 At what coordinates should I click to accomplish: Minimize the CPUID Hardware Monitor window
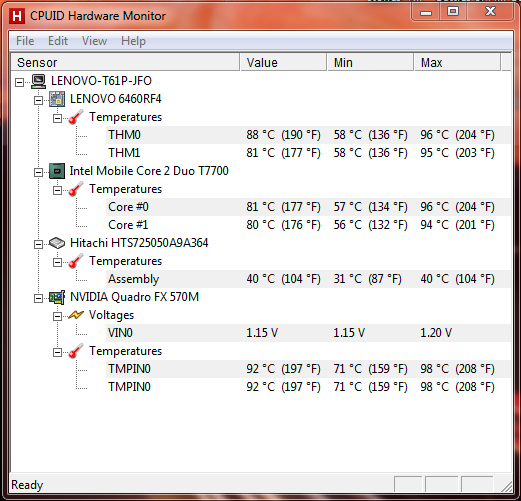[x=426, y=13]
